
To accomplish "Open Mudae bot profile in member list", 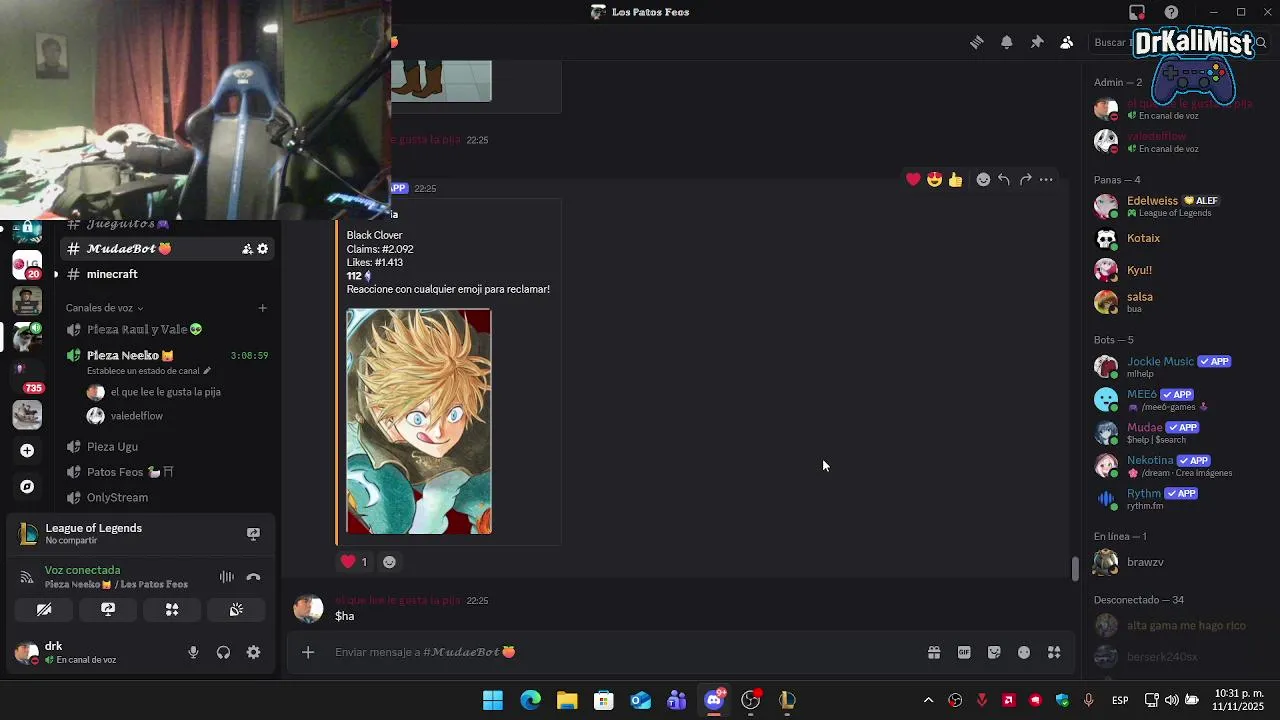I will click(x=1178, y=433).
